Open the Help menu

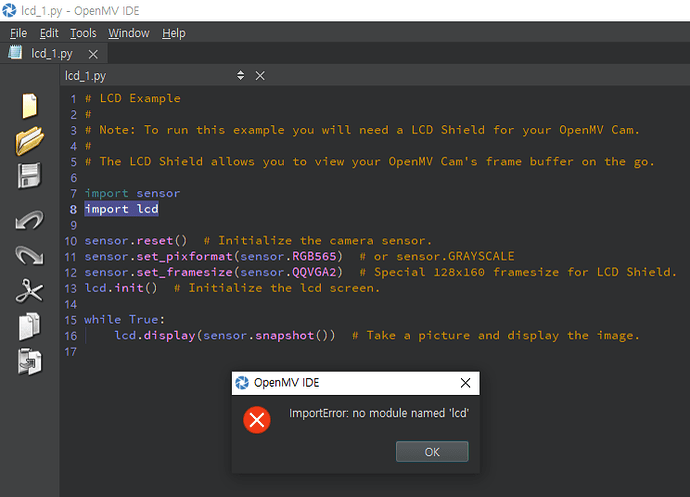click(174, 33)
